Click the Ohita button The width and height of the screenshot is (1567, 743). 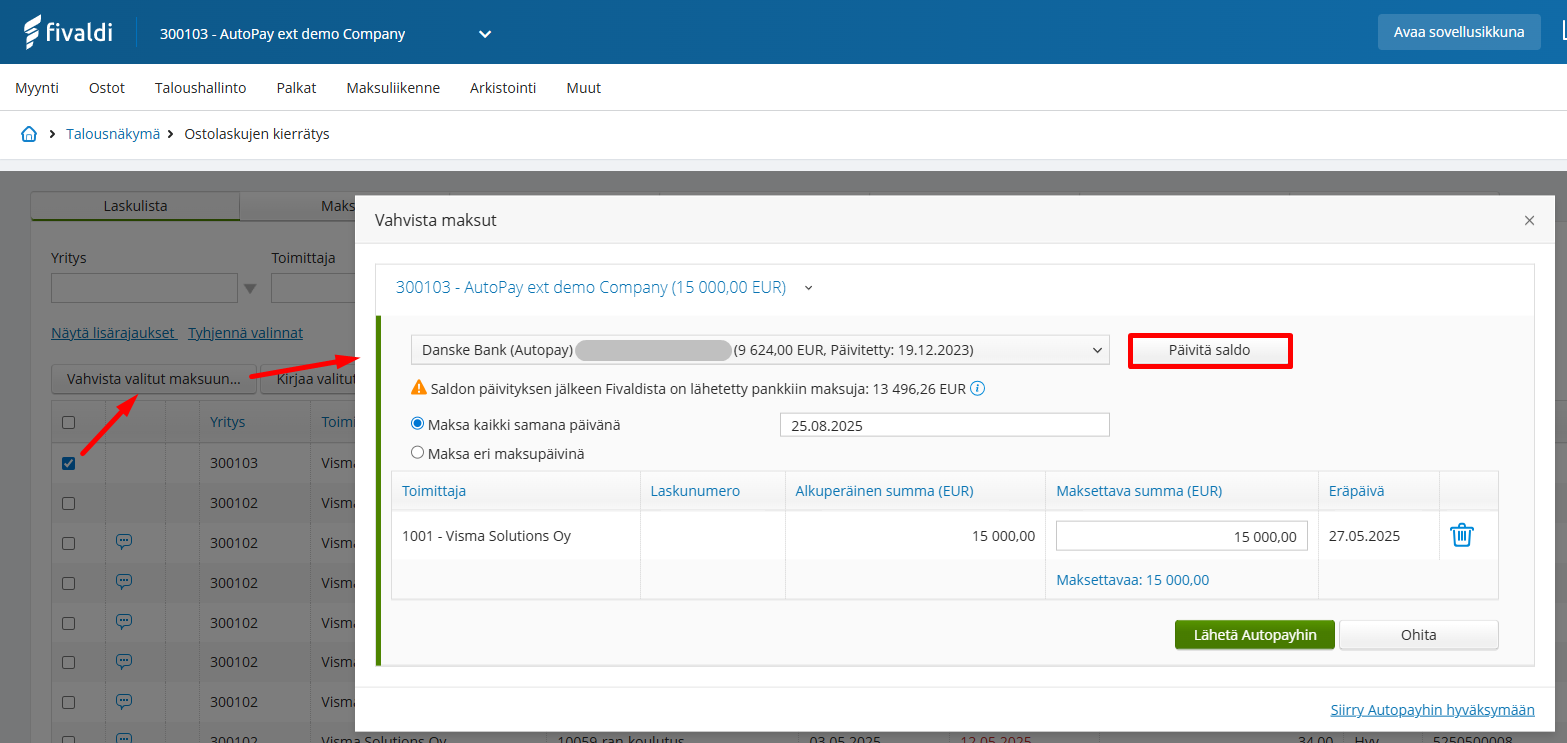[1419, 635]
